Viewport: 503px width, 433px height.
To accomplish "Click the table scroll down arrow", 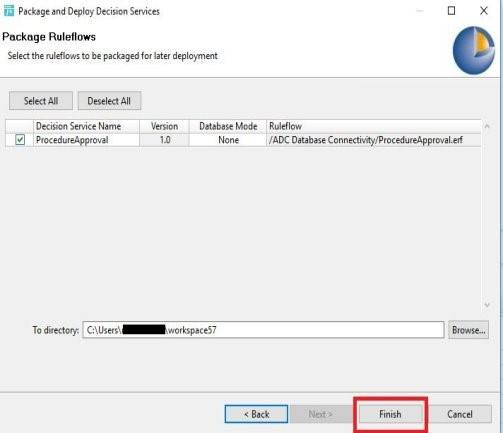I will pyautogui.click(x=487, y=305).
